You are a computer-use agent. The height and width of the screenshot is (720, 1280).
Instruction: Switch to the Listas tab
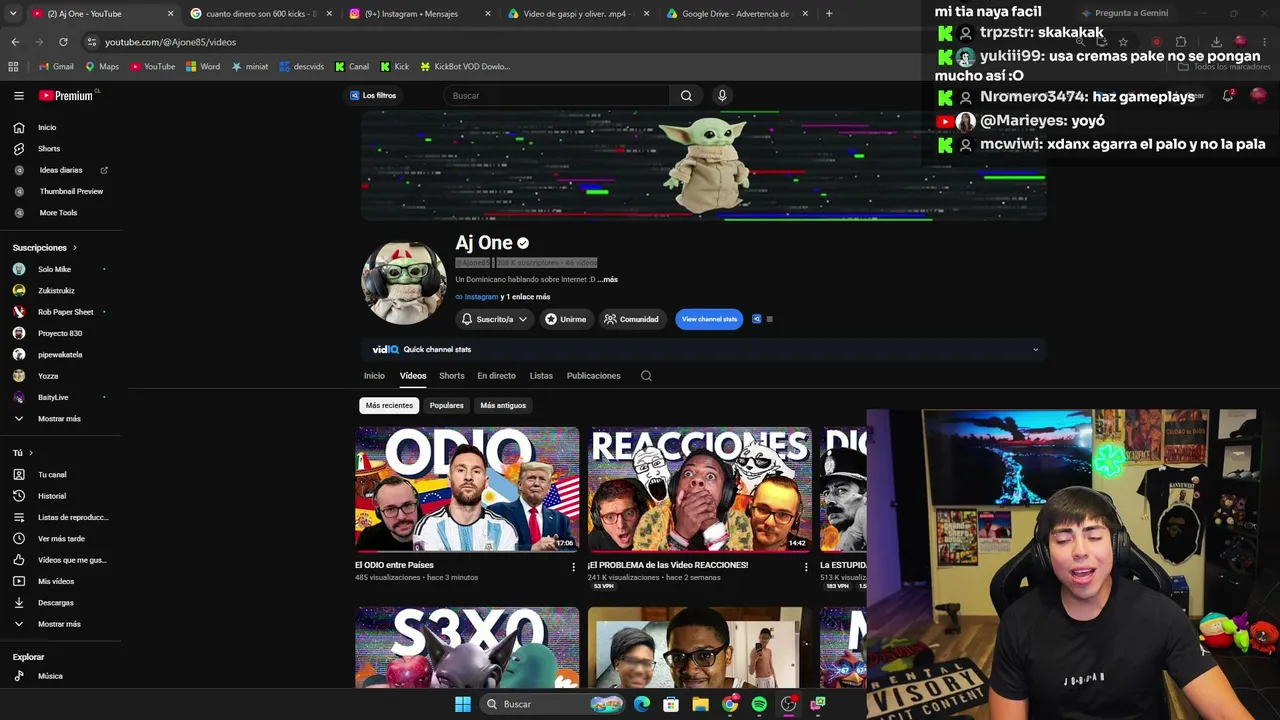541,376
